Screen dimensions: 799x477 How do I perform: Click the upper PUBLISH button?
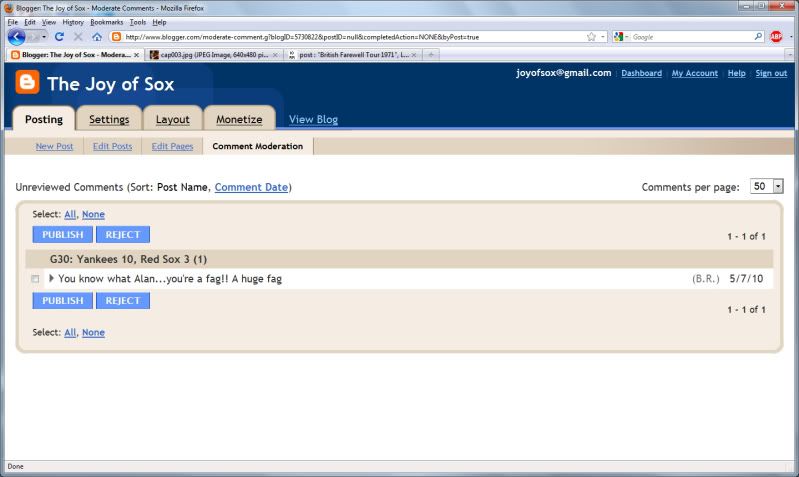pos(63,234)
